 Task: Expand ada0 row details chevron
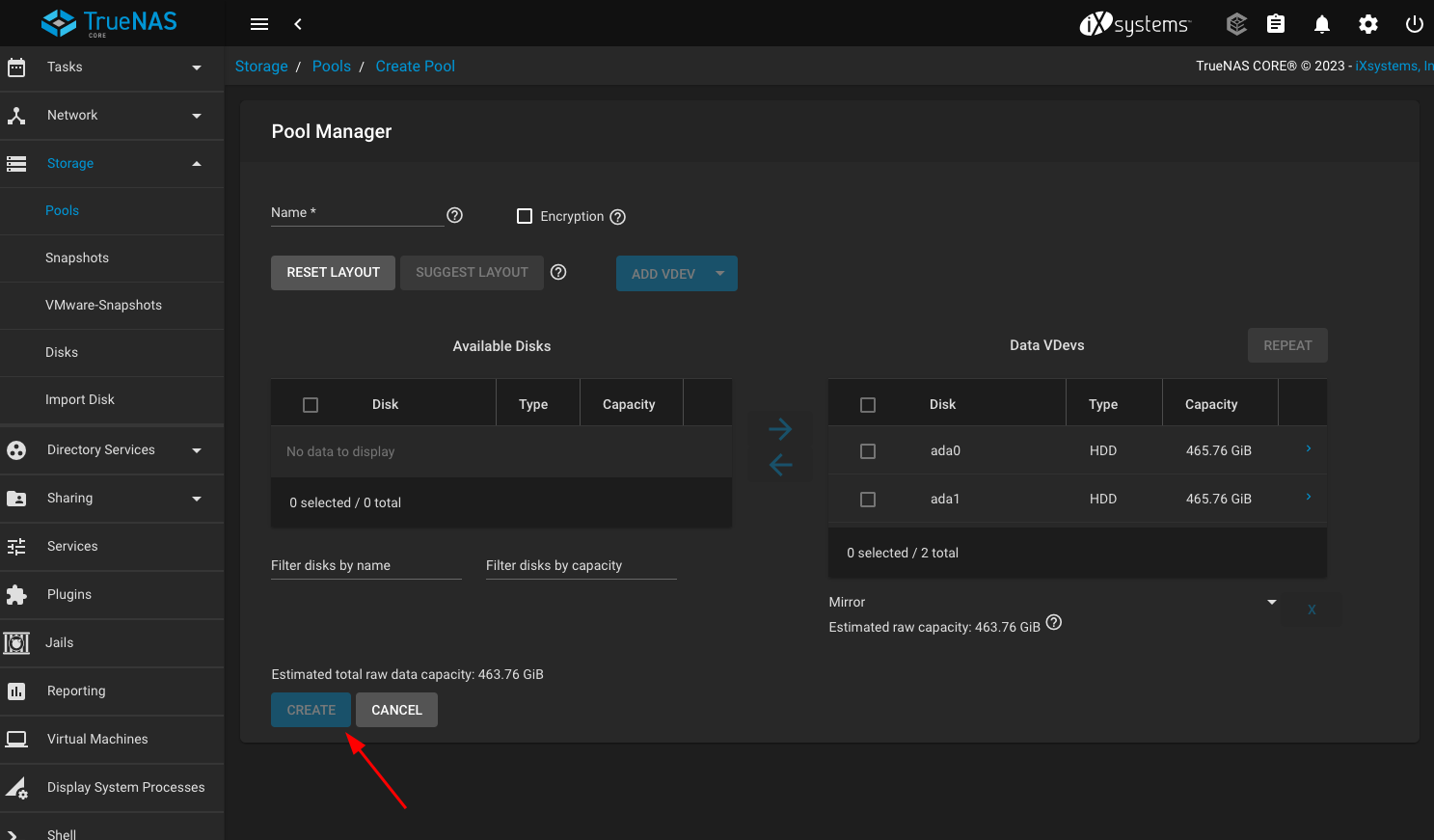pyautogui.click(x=1309, y=448)
